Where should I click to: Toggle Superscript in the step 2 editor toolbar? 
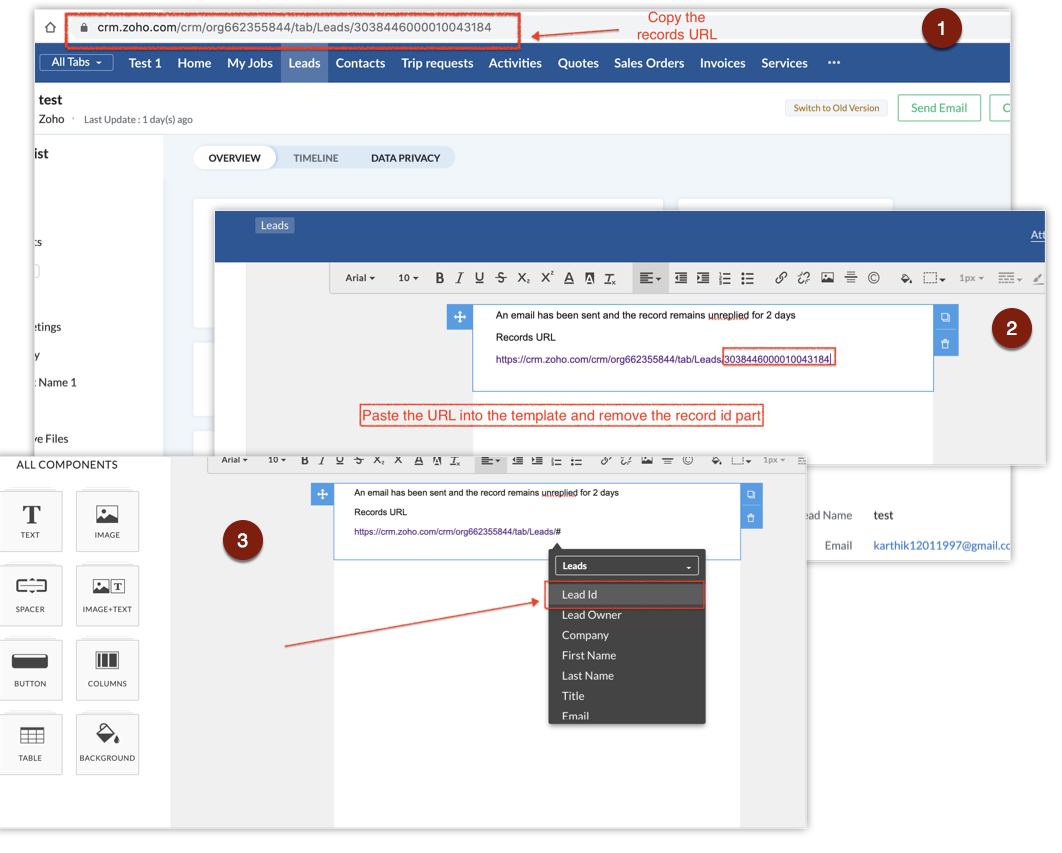[x=547, y=277]
